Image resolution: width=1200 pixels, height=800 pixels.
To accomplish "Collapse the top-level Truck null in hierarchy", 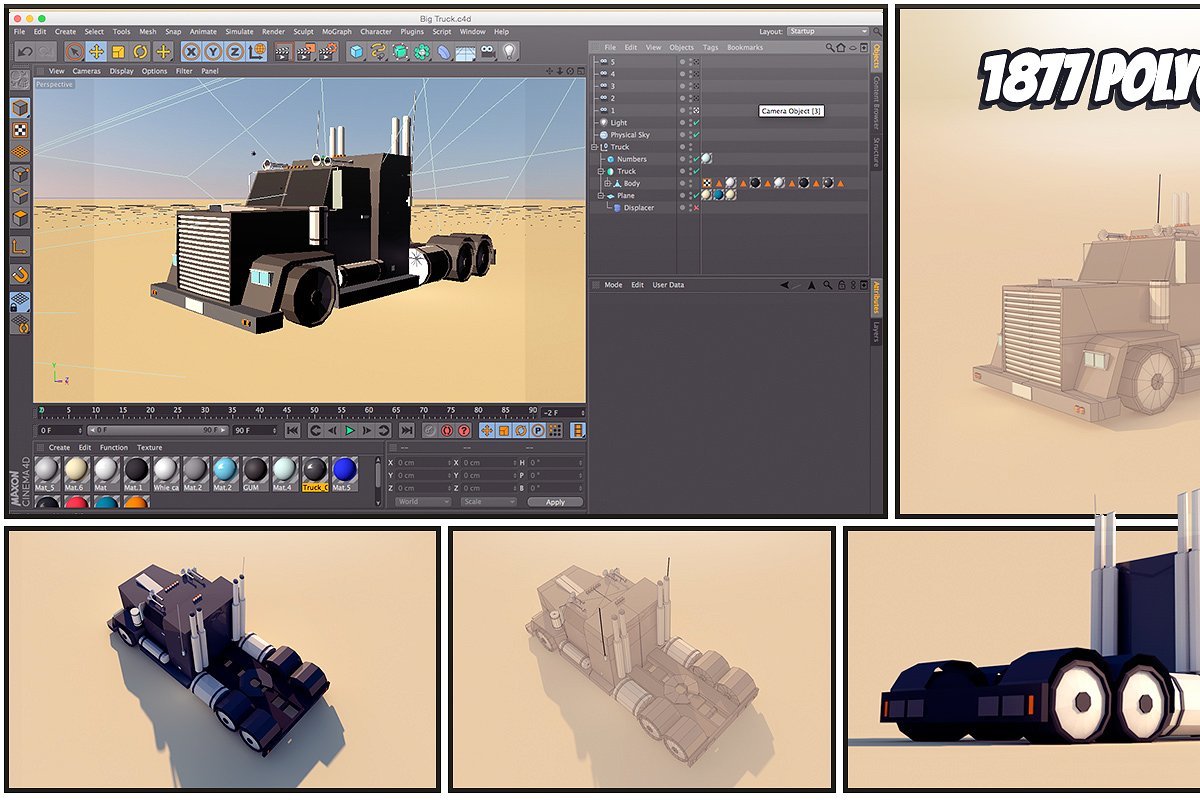I will coord(595,147).
